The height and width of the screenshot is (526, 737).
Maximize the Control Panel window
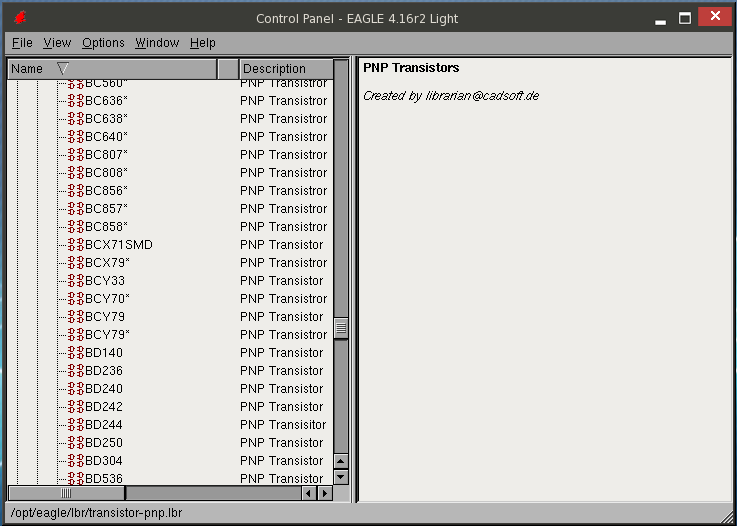click(685, 18)
